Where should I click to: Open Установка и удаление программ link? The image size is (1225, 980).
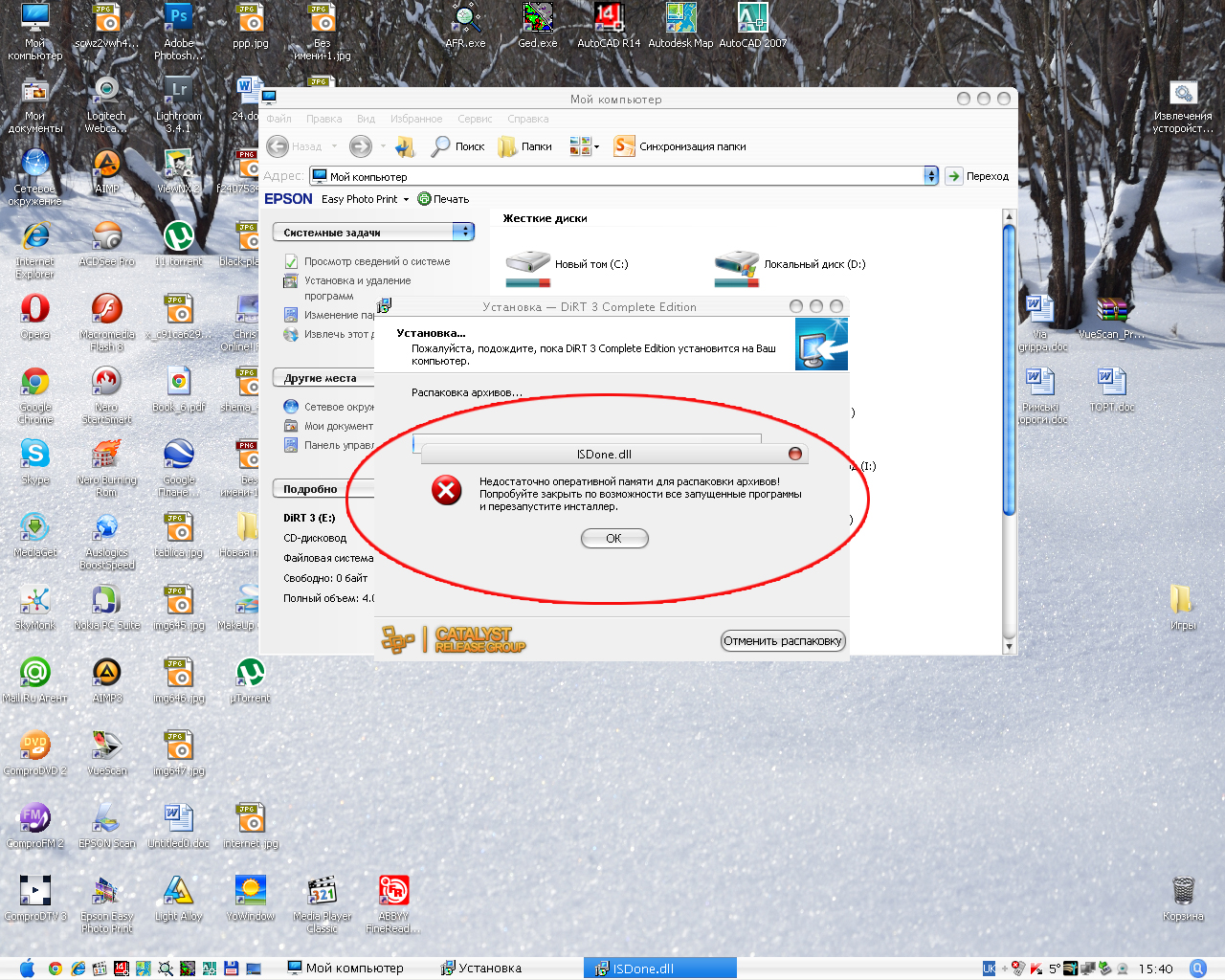pos(358,288)
